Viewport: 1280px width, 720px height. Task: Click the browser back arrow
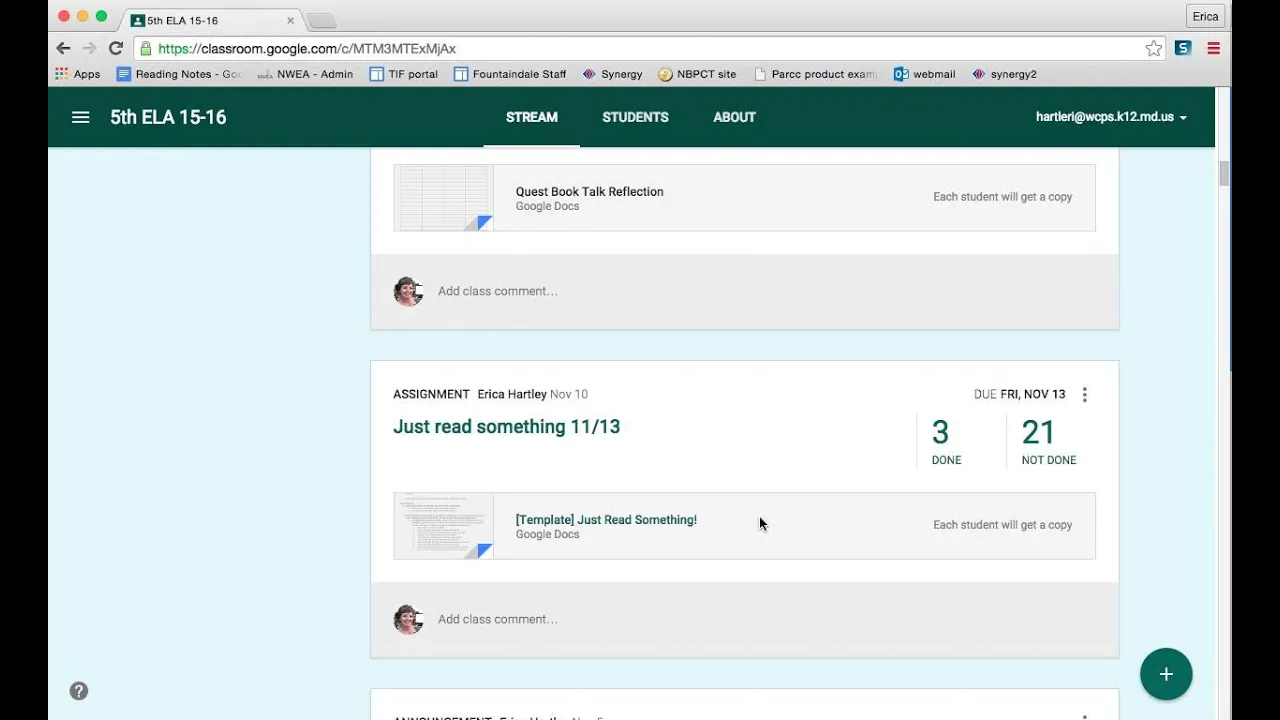[x=63, y=48]
